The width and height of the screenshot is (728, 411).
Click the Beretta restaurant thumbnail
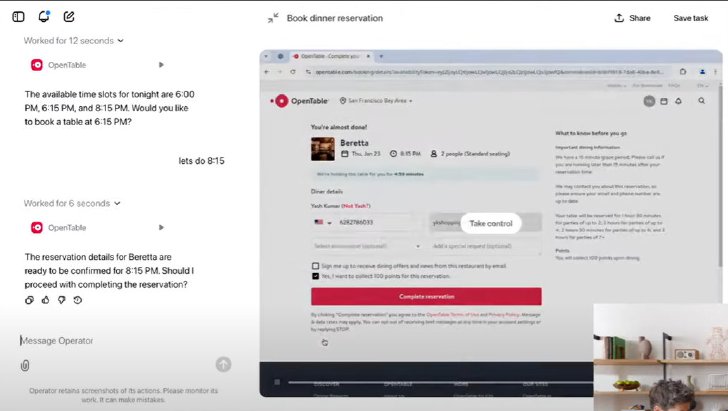pyautogui.click(x=323, y=149)
